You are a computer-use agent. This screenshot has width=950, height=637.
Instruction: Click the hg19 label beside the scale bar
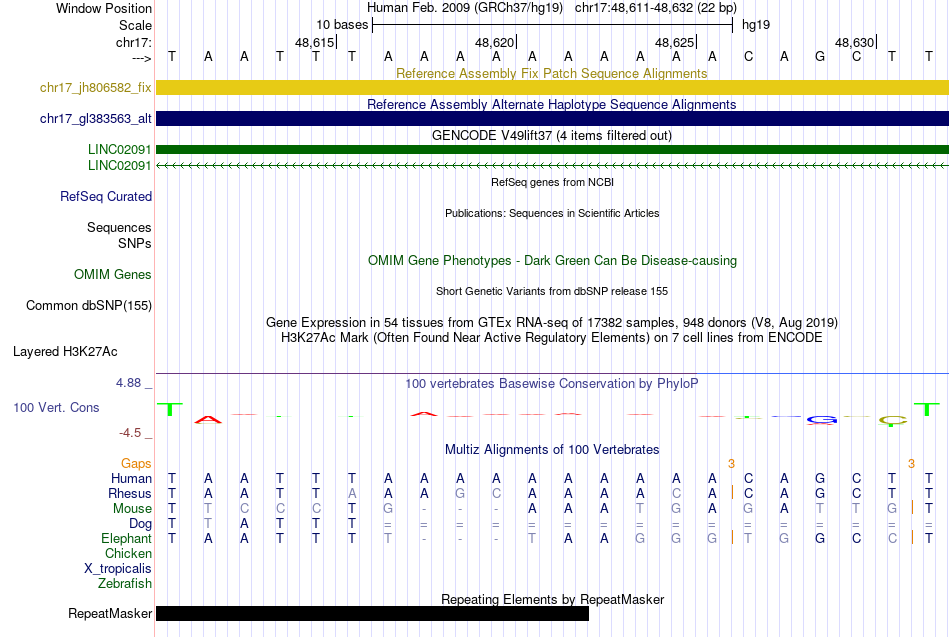pyautogui.click(x=756, y=25)
